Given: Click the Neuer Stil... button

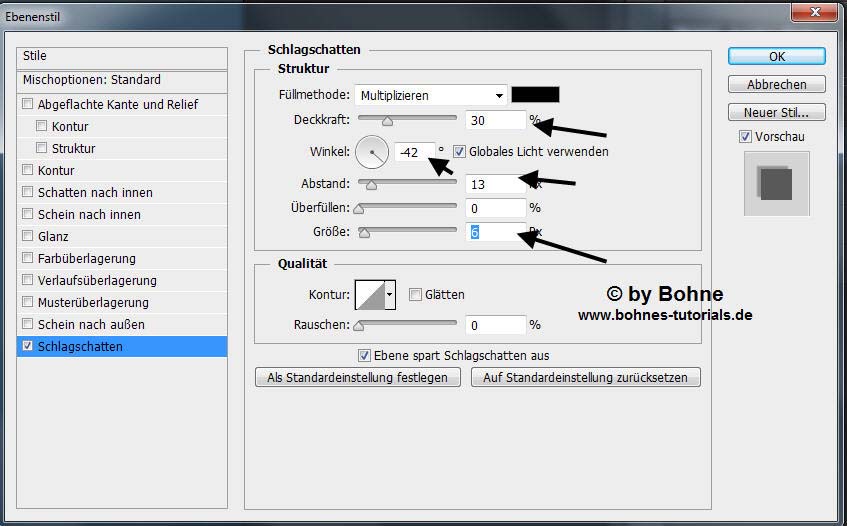Looking at the screenshot, I should coord(776,113).
